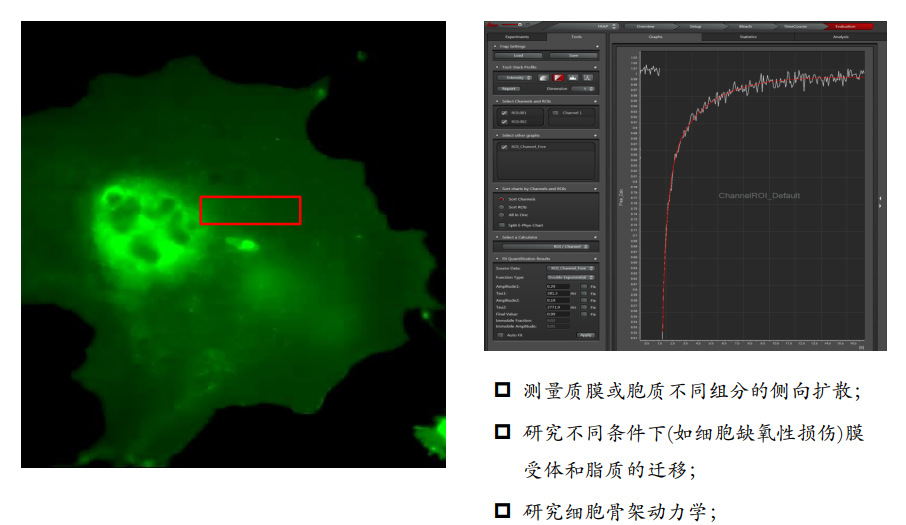The width and height of the screenshot is (906, 525).
Task: Go to the Setup wizard step
Action: (695, 26)
